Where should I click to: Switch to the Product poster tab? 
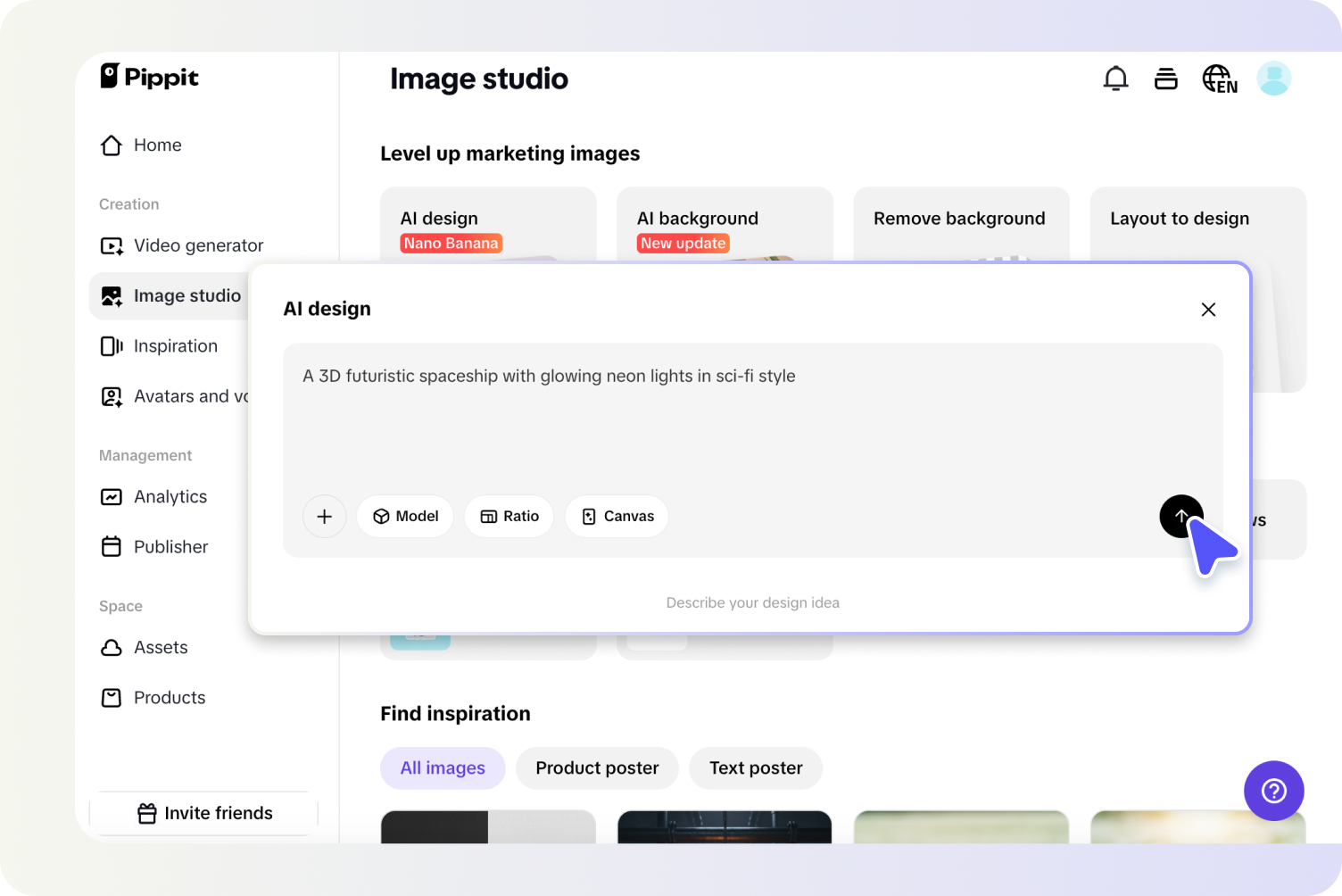597,767
